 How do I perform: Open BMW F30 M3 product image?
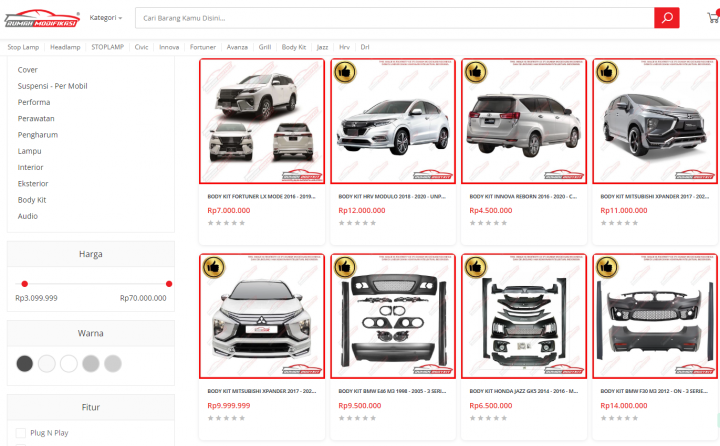point(655,316)
